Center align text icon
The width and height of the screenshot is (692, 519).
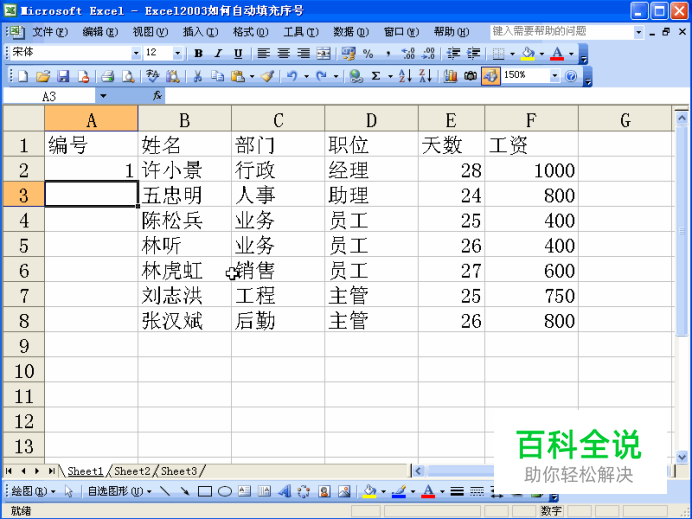(x=283, y=53)
